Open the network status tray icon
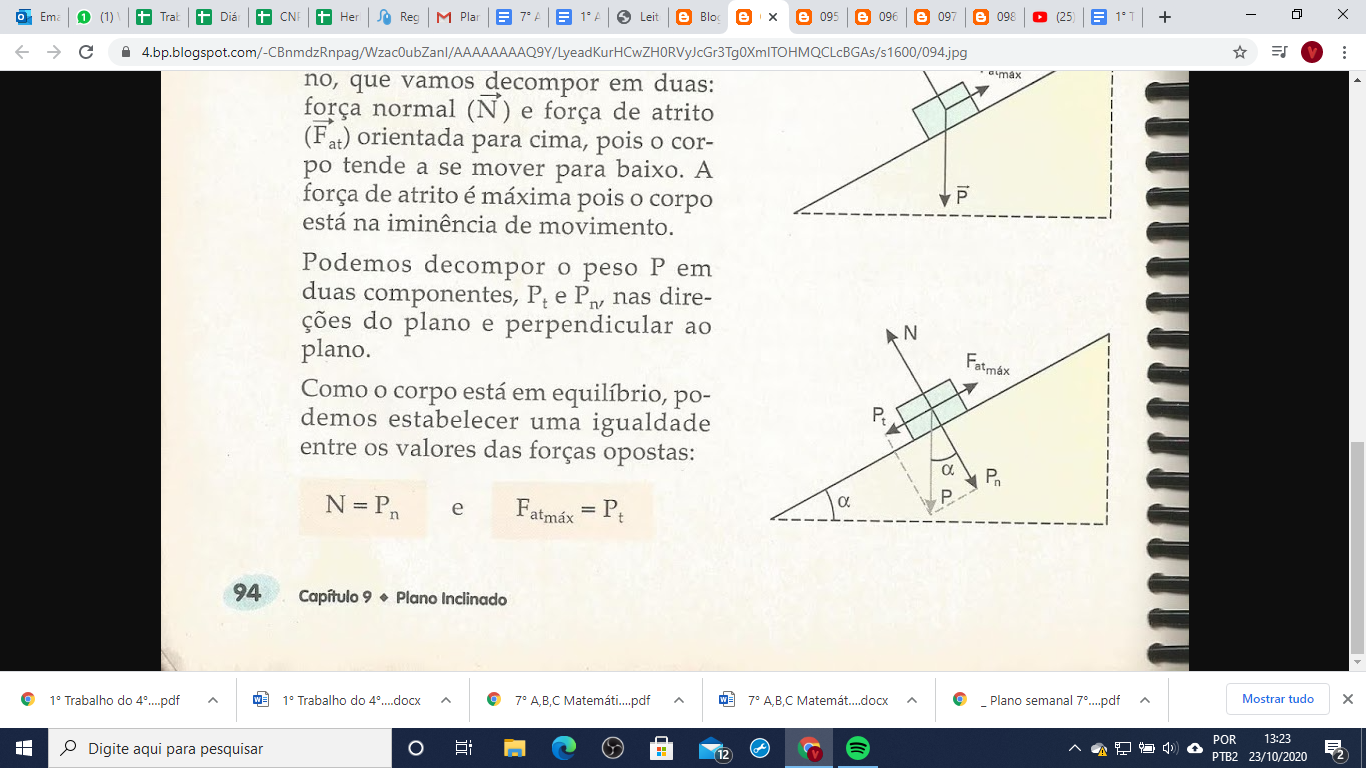 [1122, 748]
